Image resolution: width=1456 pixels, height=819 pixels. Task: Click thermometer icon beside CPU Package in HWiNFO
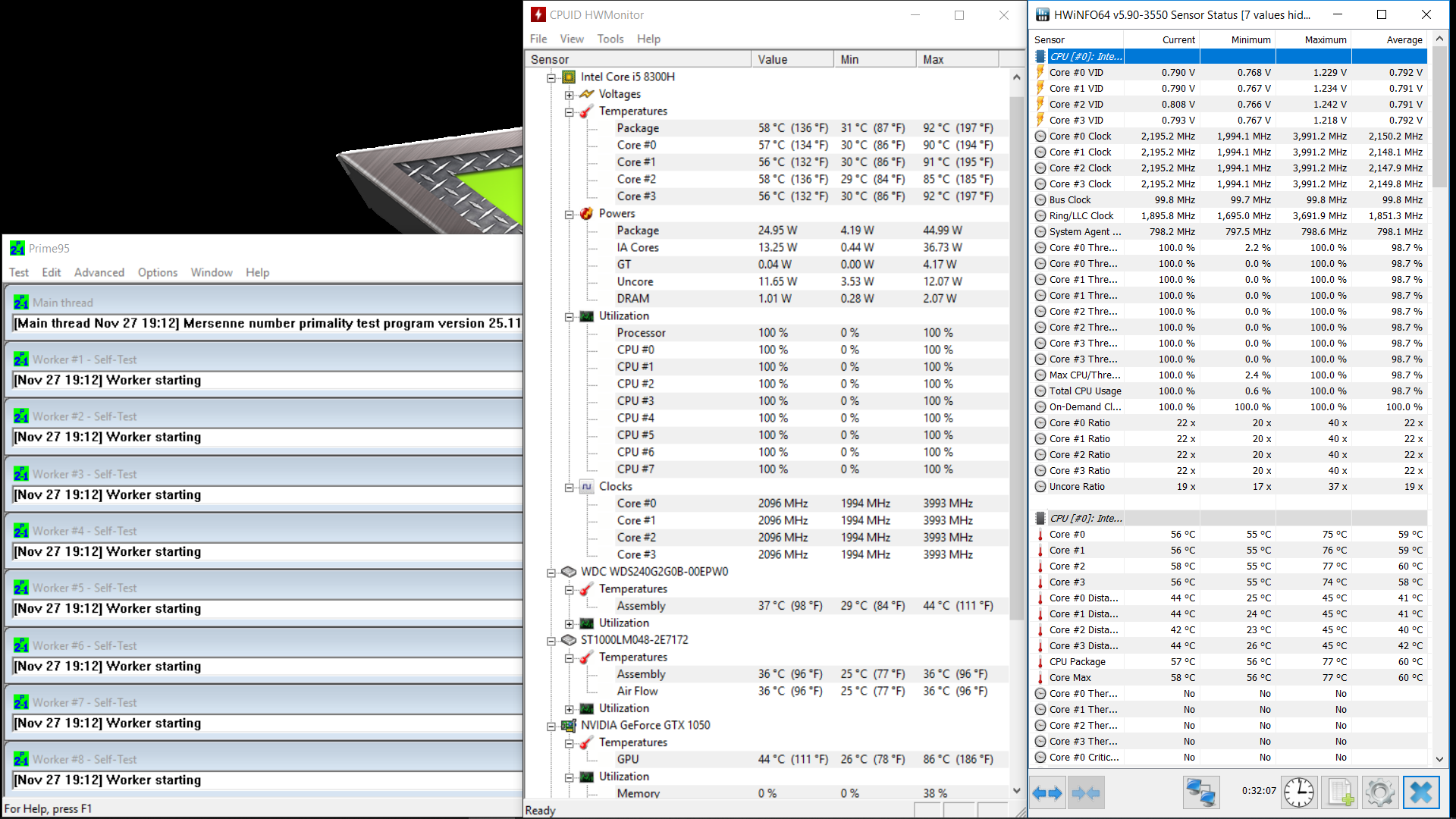(x=1040, y=661)
